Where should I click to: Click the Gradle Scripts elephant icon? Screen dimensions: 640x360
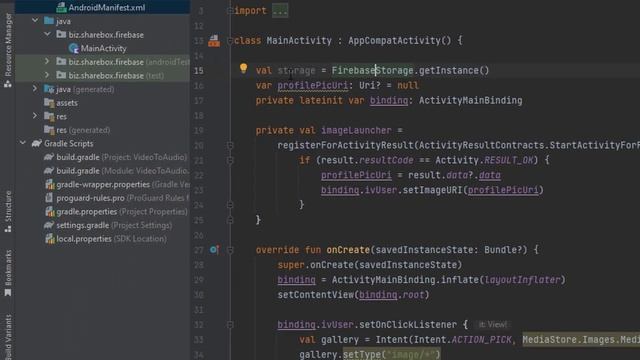[x=37, y=143]
